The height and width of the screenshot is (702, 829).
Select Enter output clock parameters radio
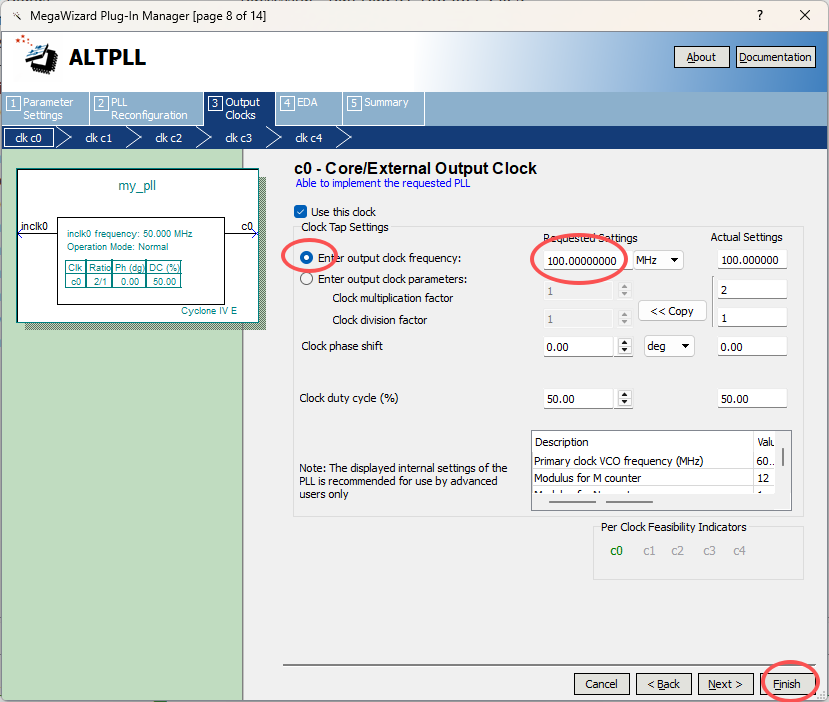pos(306,279)
